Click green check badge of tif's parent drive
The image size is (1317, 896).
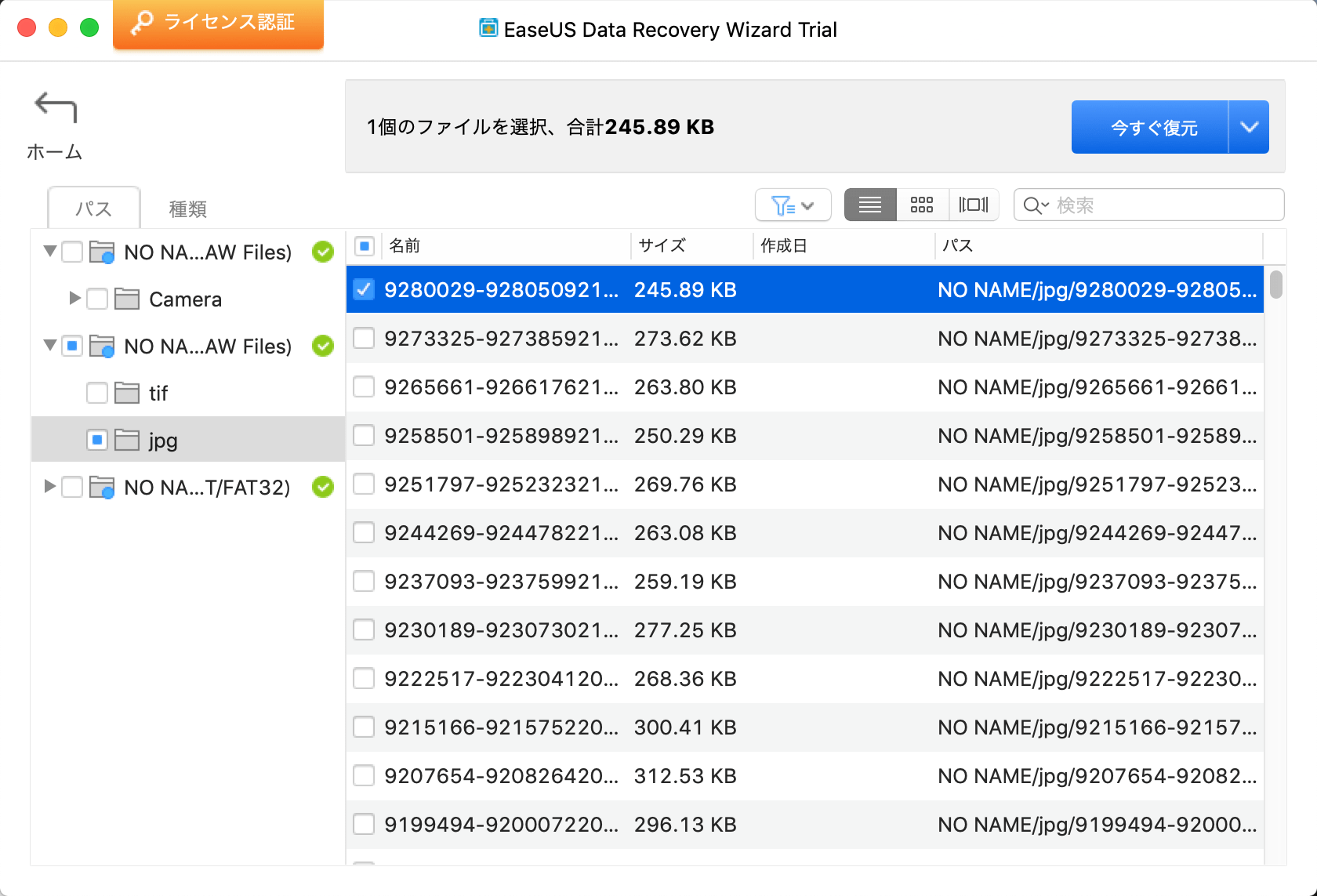323,346
